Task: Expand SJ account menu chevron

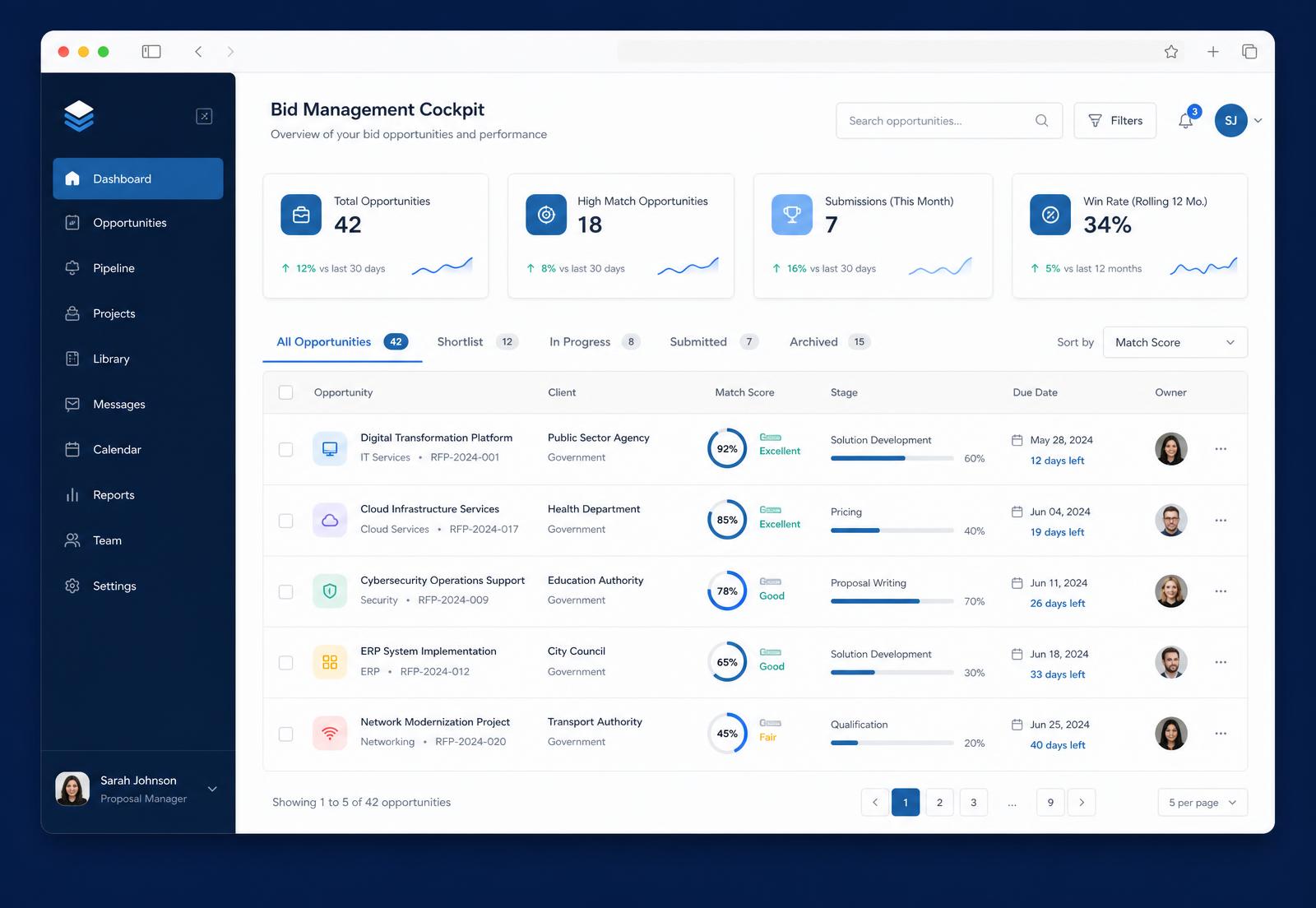Action: (1258, 121)
